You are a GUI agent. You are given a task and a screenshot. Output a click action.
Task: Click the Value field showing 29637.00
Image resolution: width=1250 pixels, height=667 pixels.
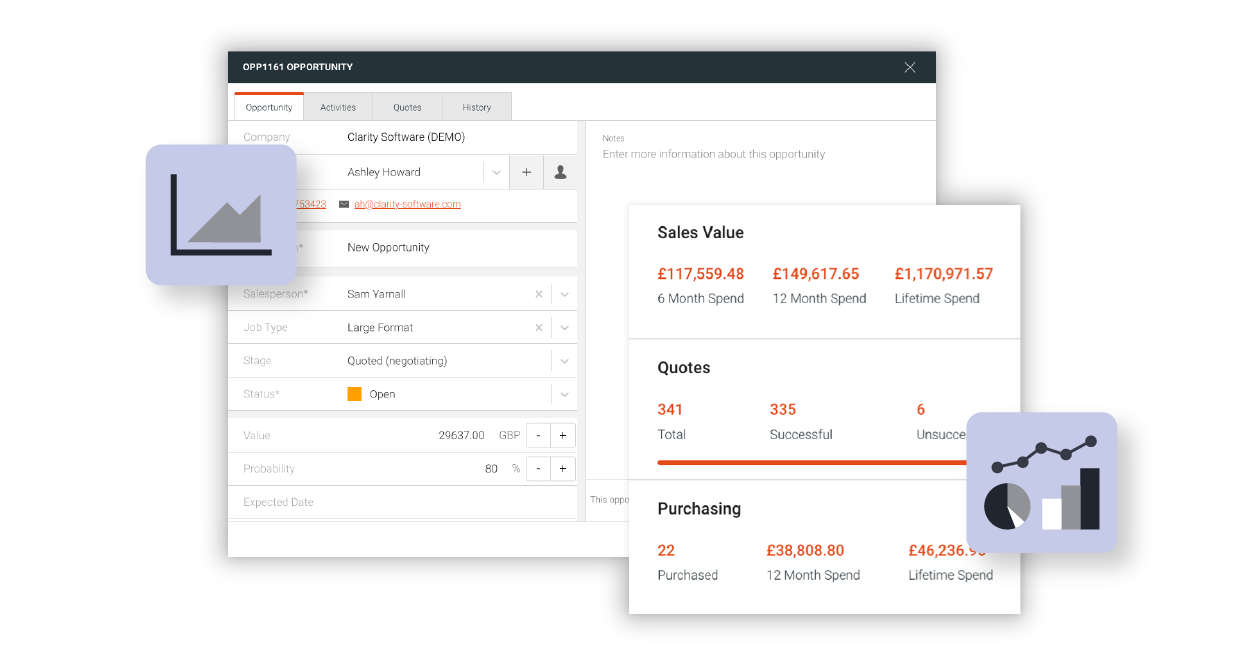click(461, 435)
